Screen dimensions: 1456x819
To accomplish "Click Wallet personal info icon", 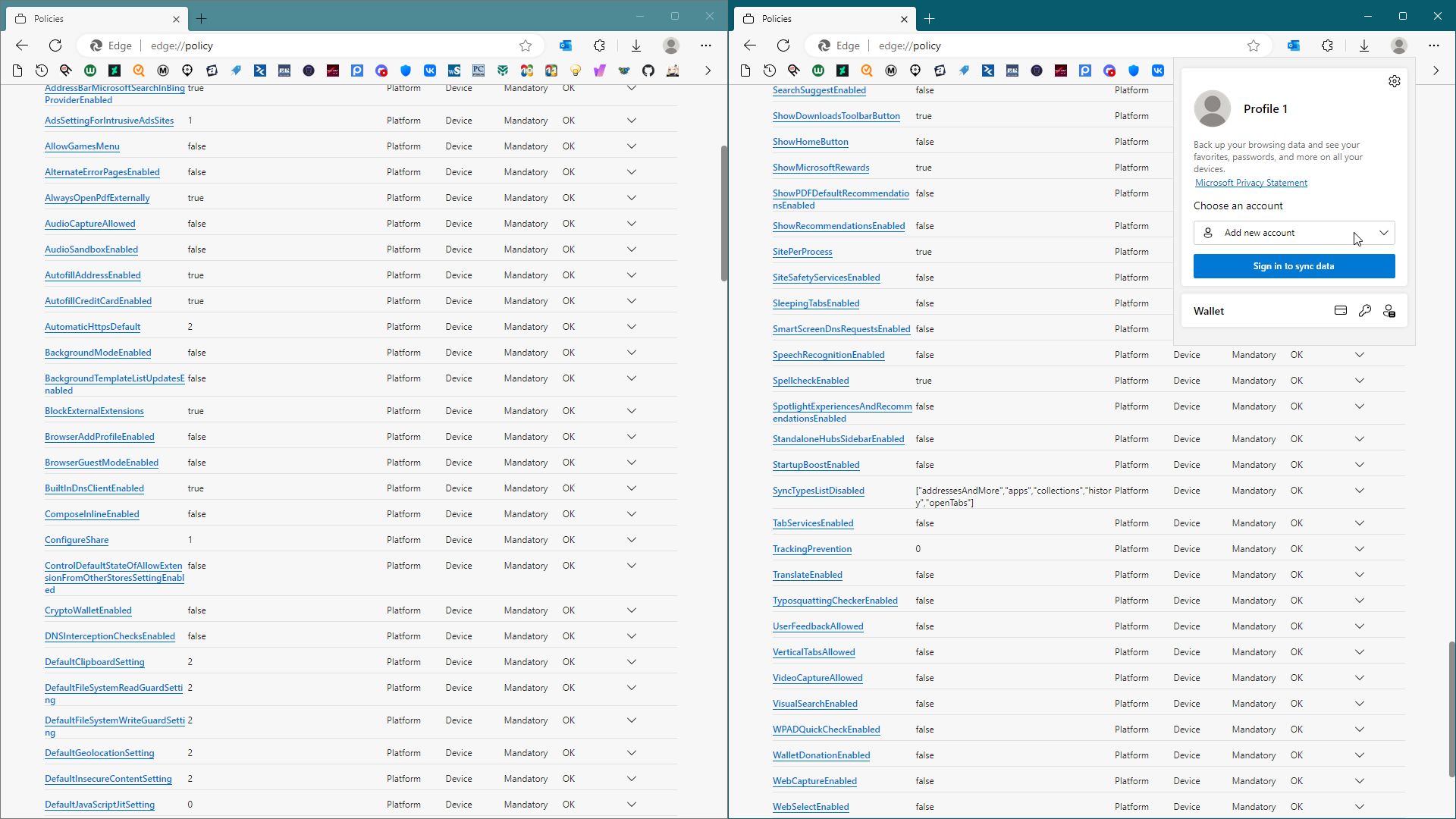I will pos(1389,311).
